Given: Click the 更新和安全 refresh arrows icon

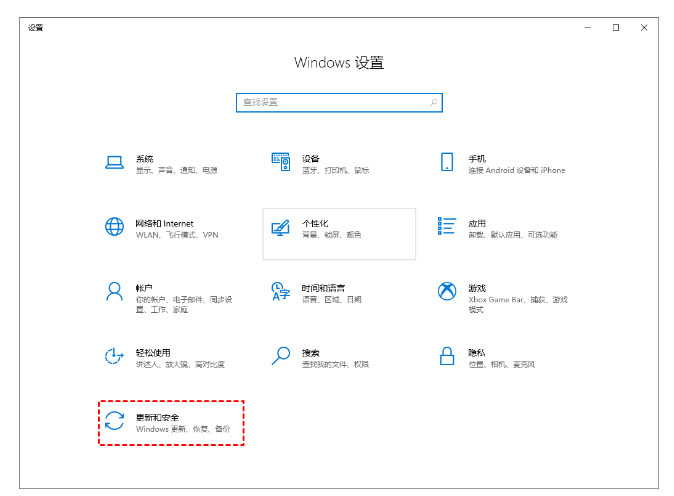Looking at the screenshot, I should [x=114, y=421].
